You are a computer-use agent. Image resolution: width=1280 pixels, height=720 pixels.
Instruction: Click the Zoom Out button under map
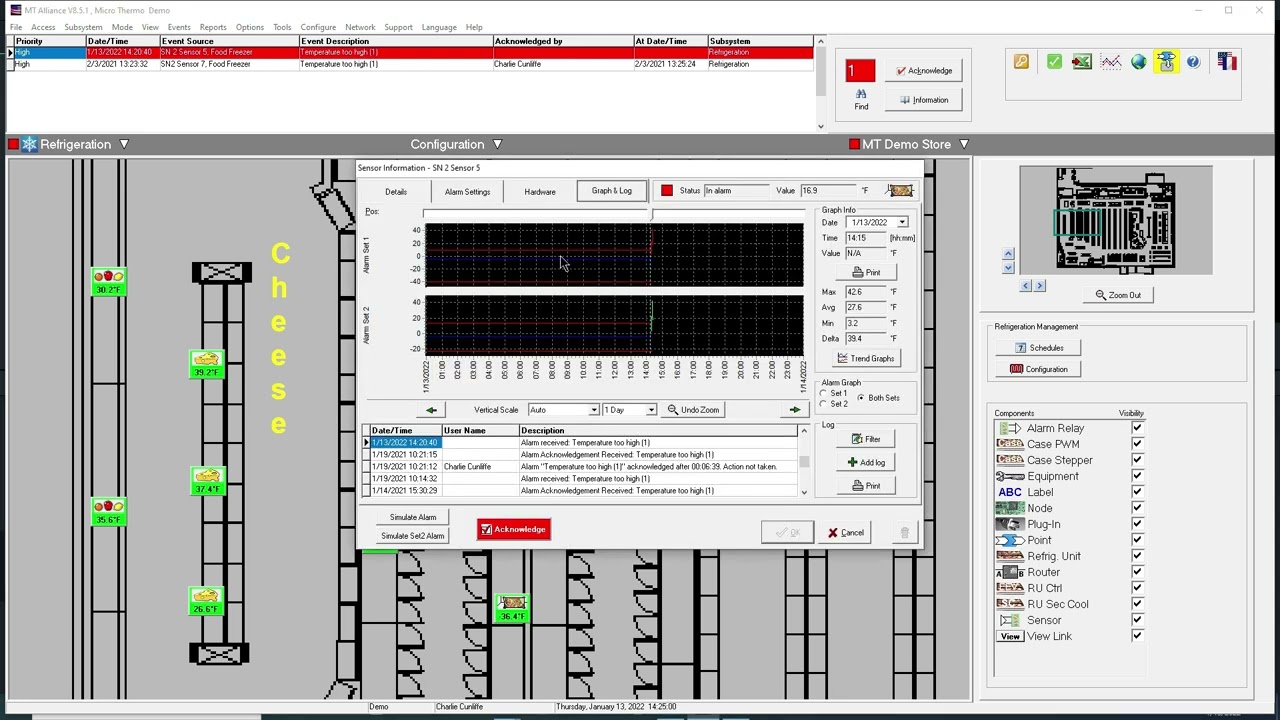[1117, 295]
